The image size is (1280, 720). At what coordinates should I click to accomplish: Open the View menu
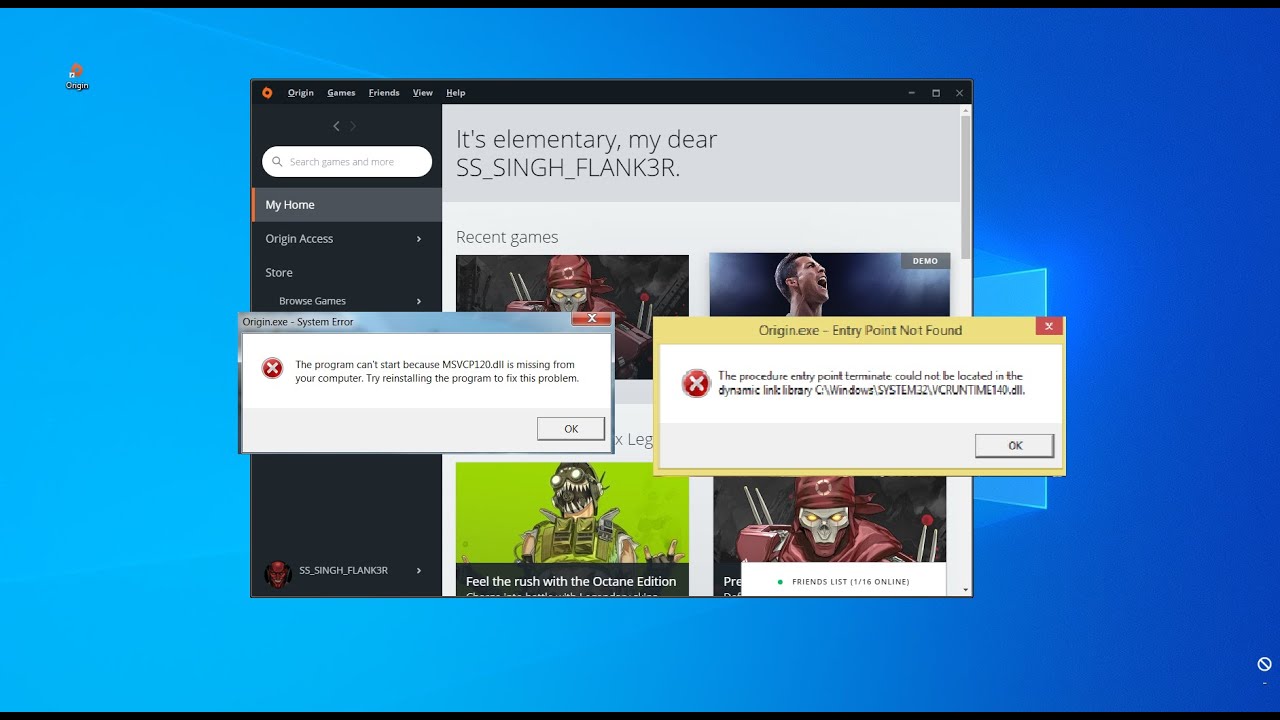click(x=423, y=93)
